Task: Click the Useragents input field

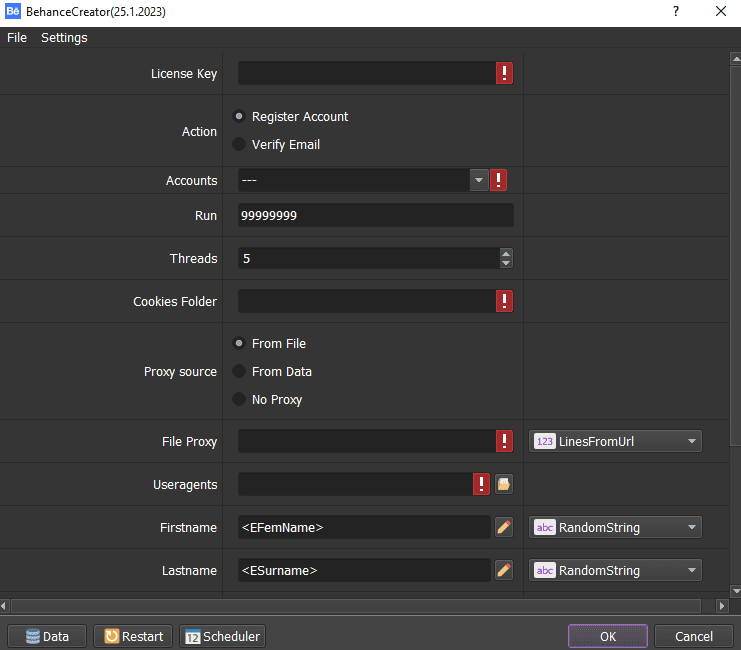Action: click(355, 484)
